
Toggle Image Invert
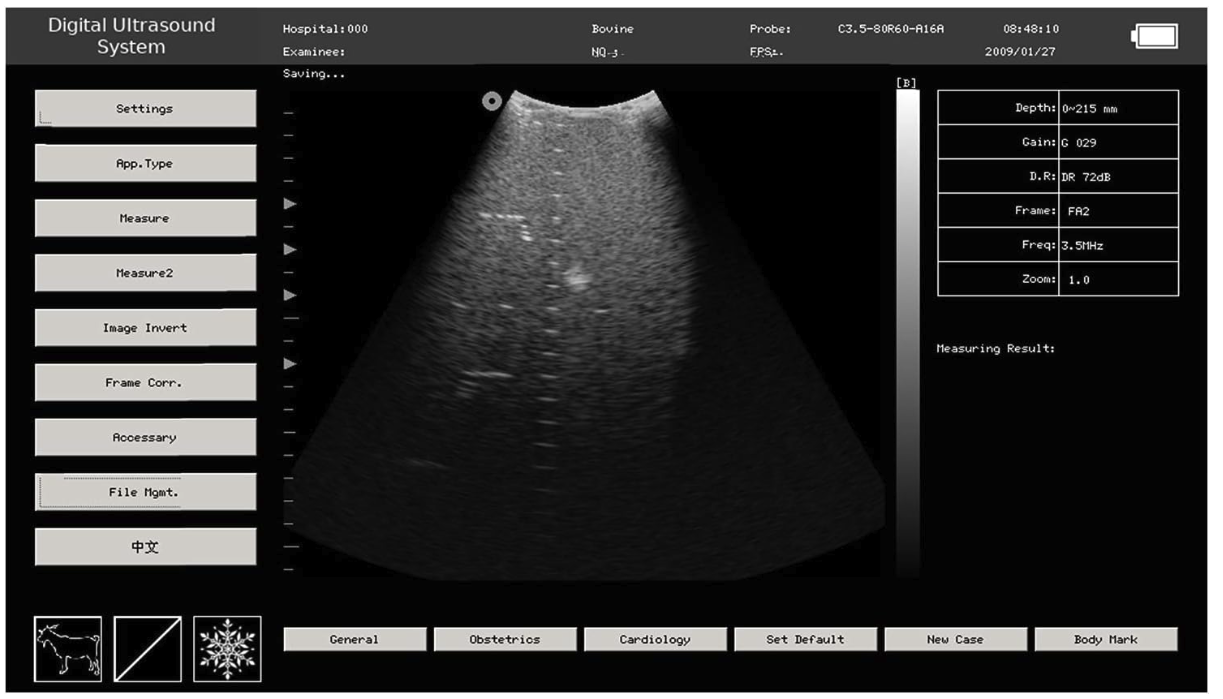tap(145, 328)
